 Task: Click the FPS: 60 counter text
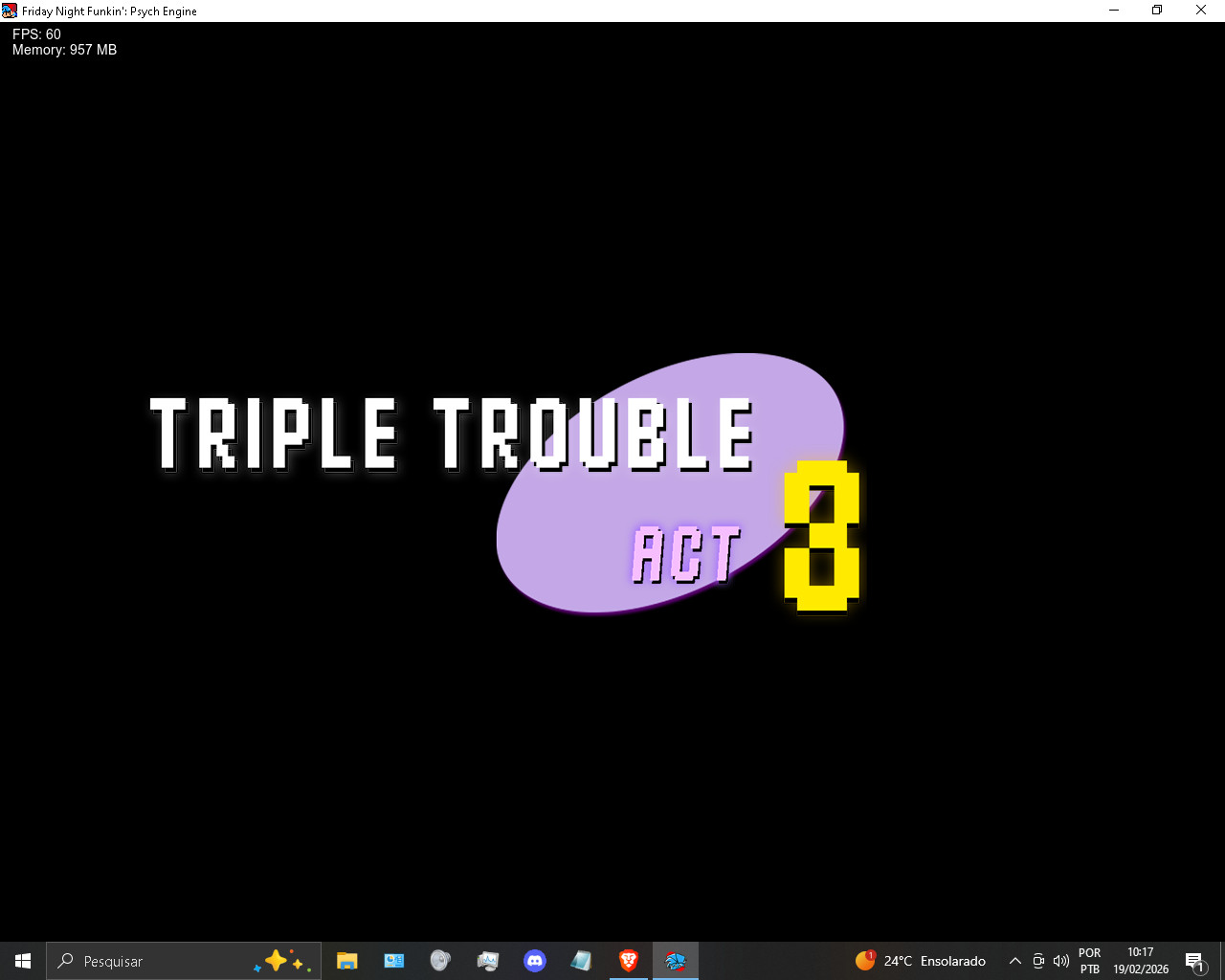tap(36, 34)
